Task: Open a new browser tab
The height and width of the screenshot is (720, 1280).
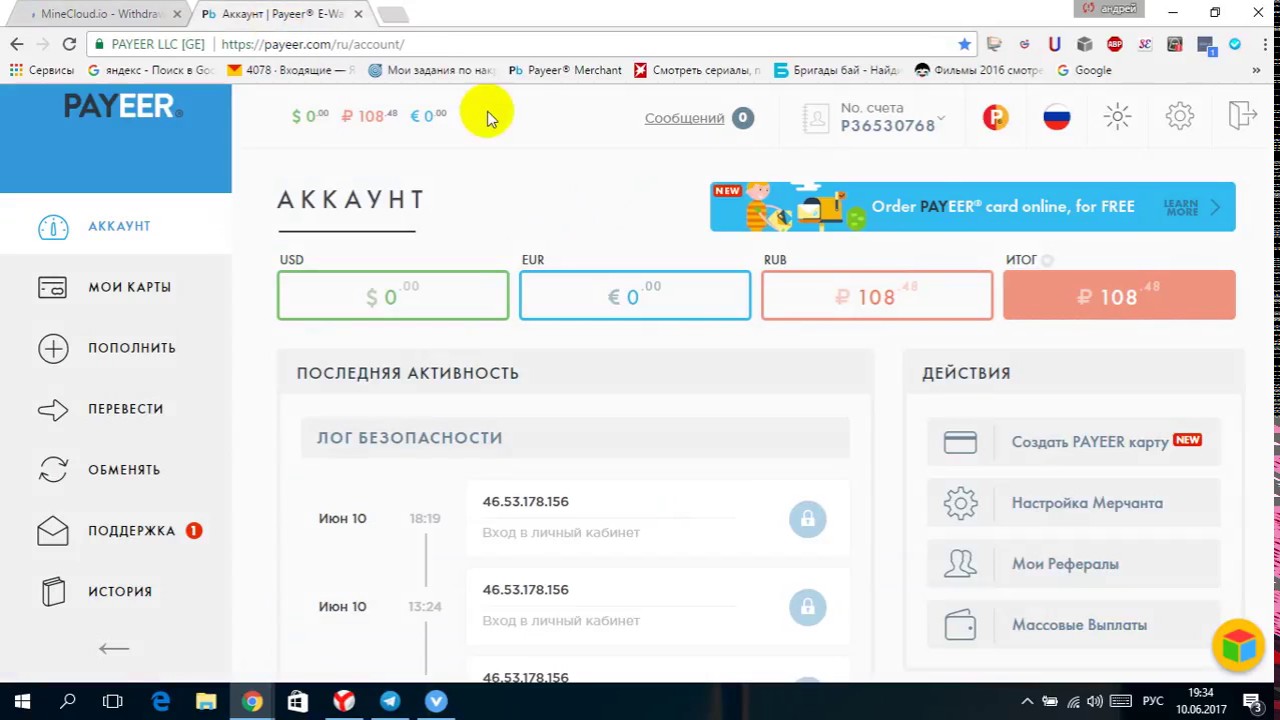Action: [x=393, y=14]
